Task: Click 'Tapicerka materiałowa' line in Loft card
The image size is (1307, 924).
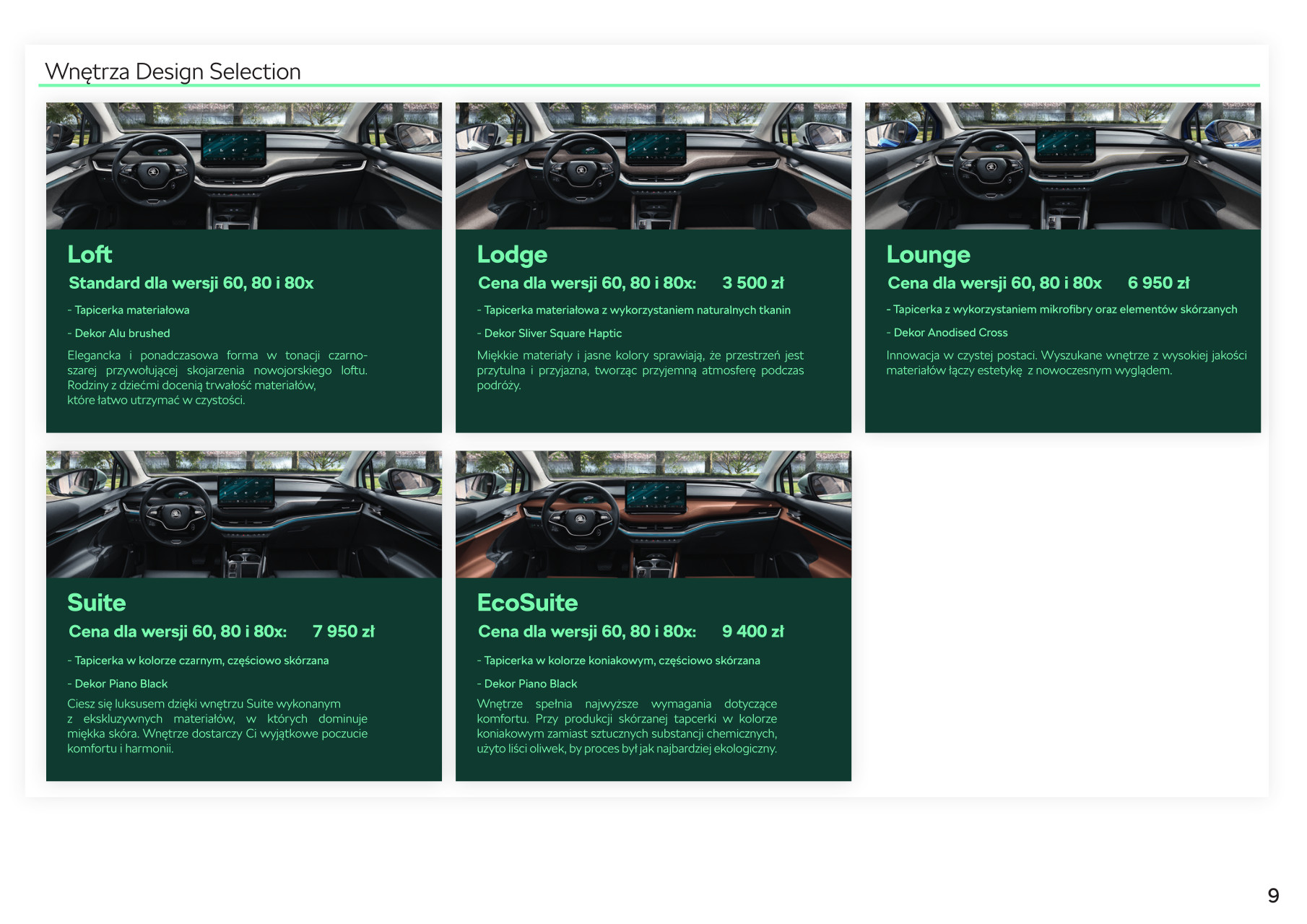Action: click(129, 310)
